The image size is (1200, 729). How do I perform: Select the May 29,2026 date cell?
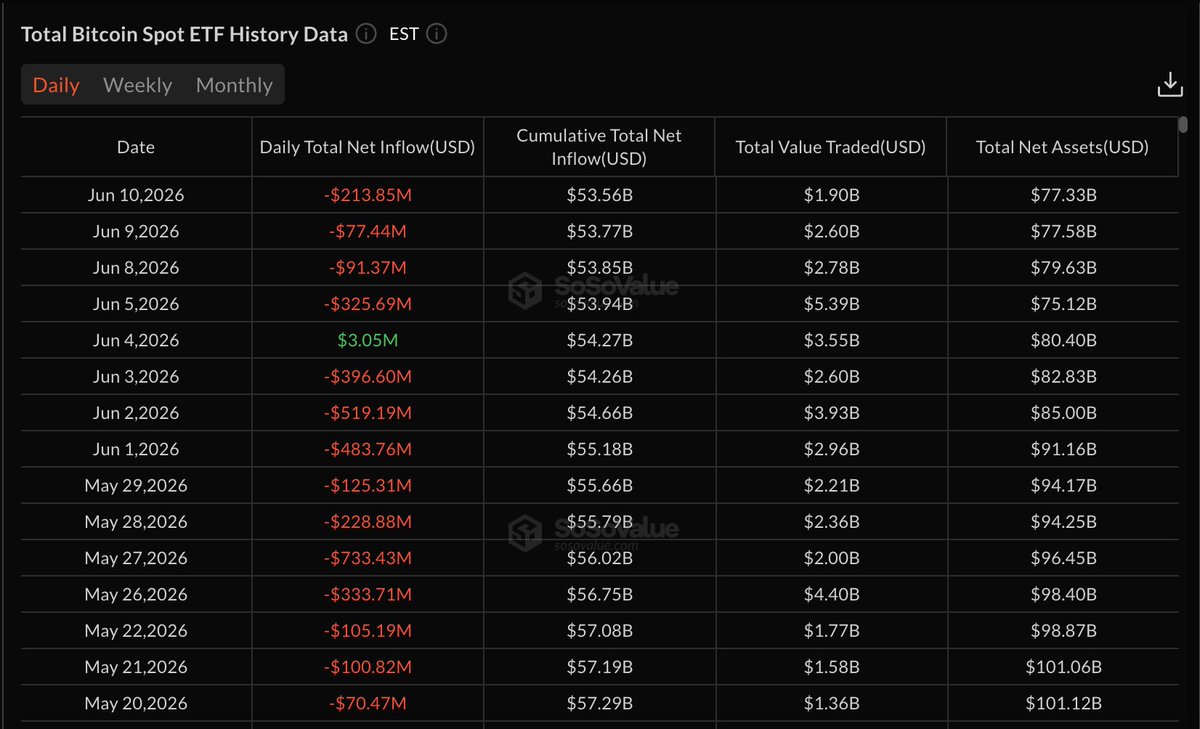pyautogui.click(x=136, y=485)
